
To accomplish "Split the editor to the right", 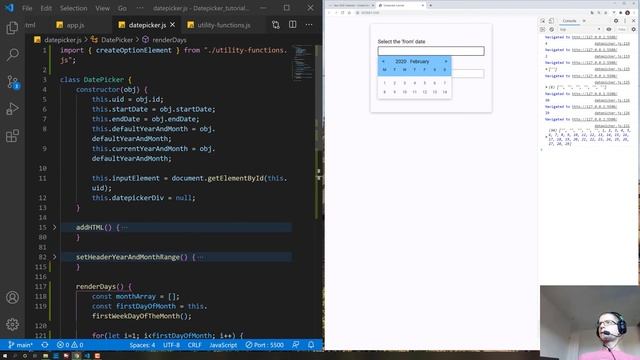I will pyautogui.click(x=293, y=25).
